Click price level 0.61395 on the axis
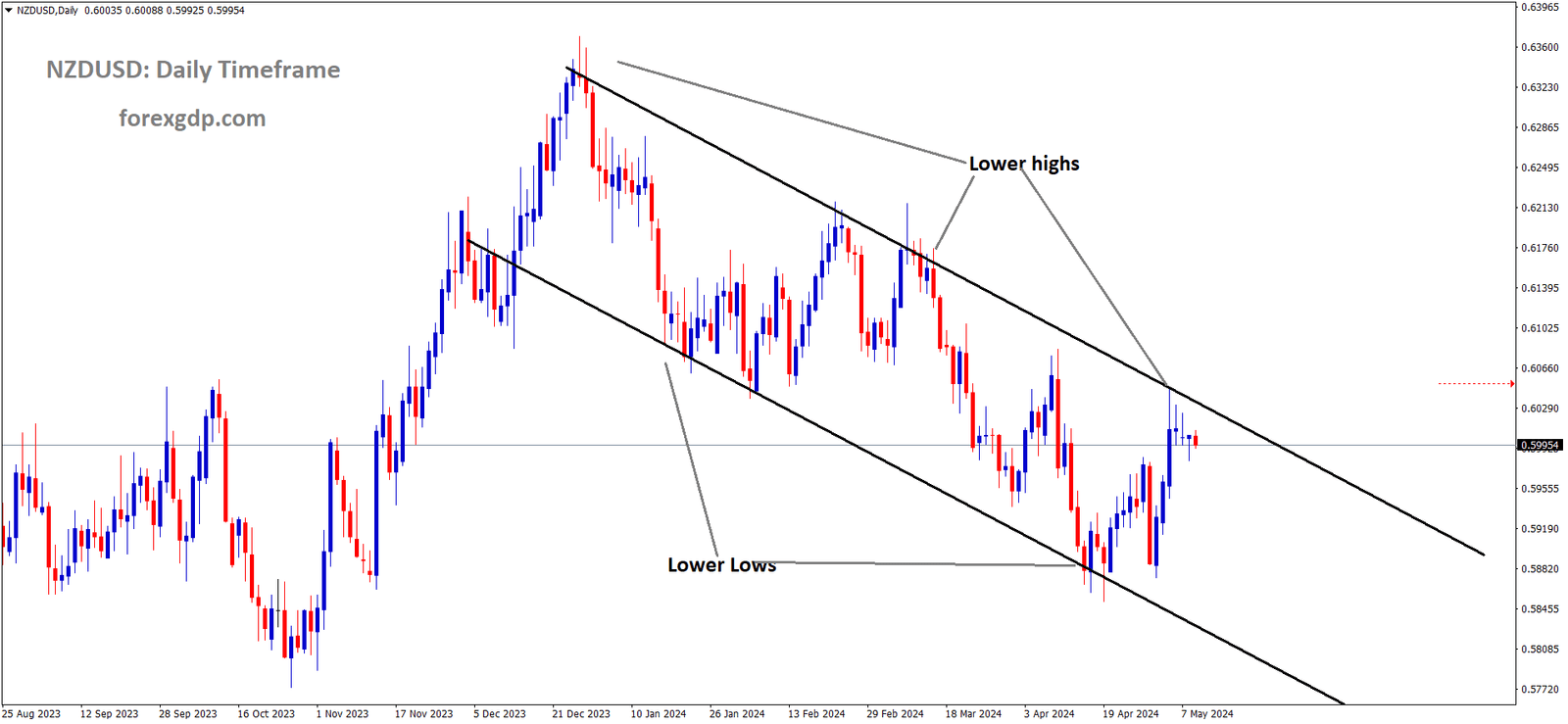The image size is (1568, 724). [1539, 288]
